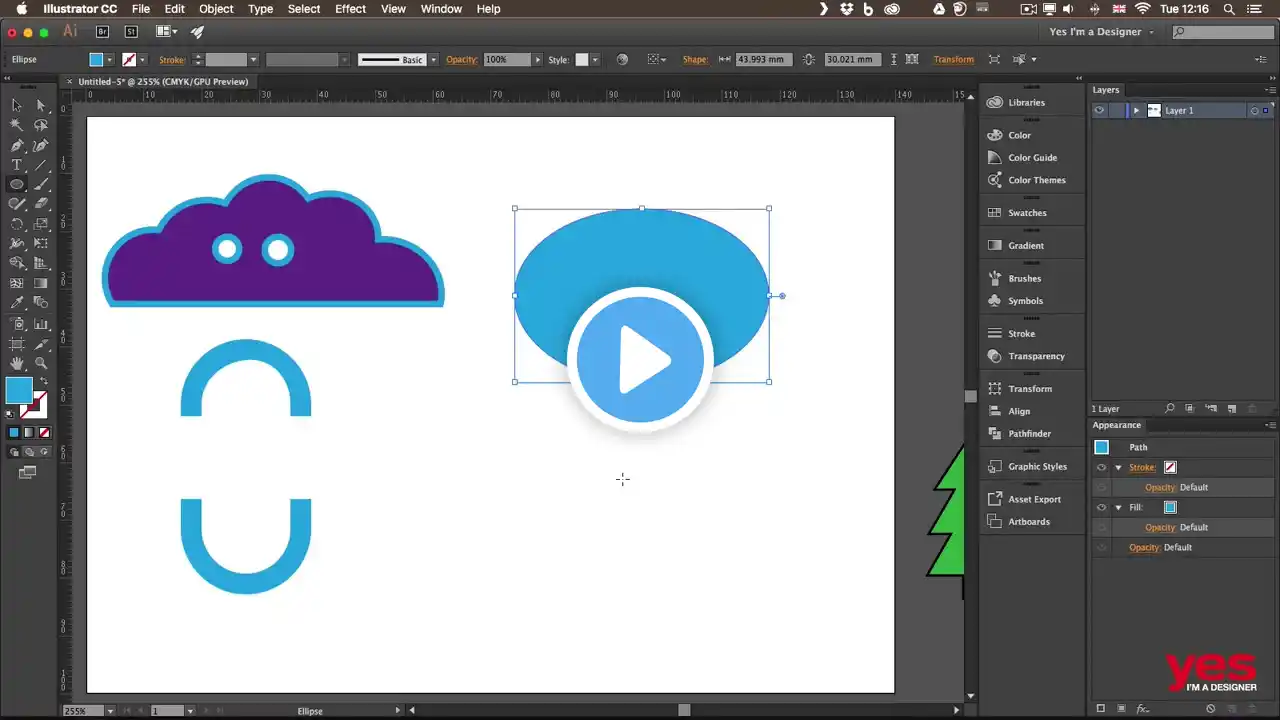Select the Artboard tool
This screenshot has width=1280, height=720.
[x=17, y=344]
